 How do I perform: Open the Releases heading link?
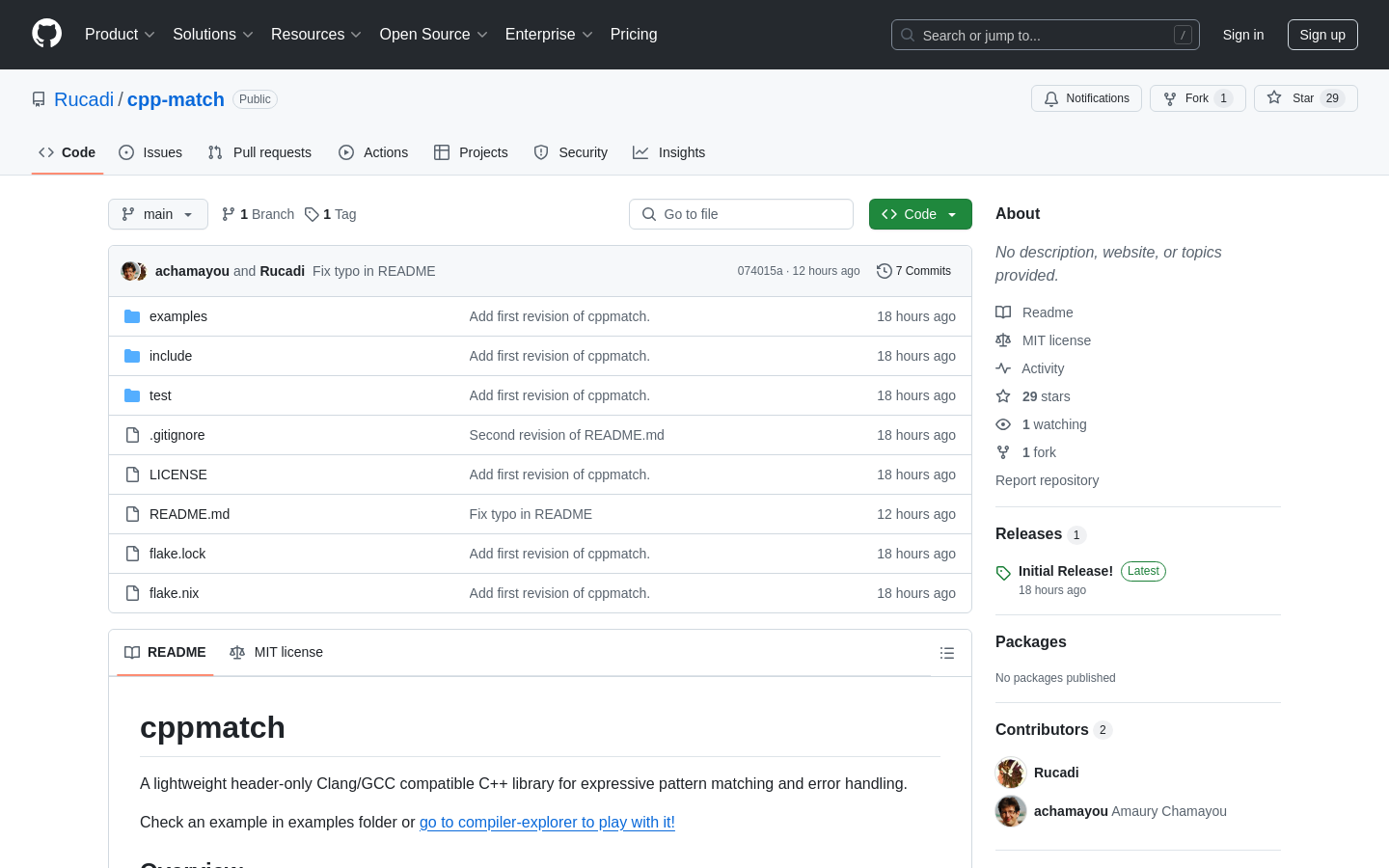click(1040, 534)
